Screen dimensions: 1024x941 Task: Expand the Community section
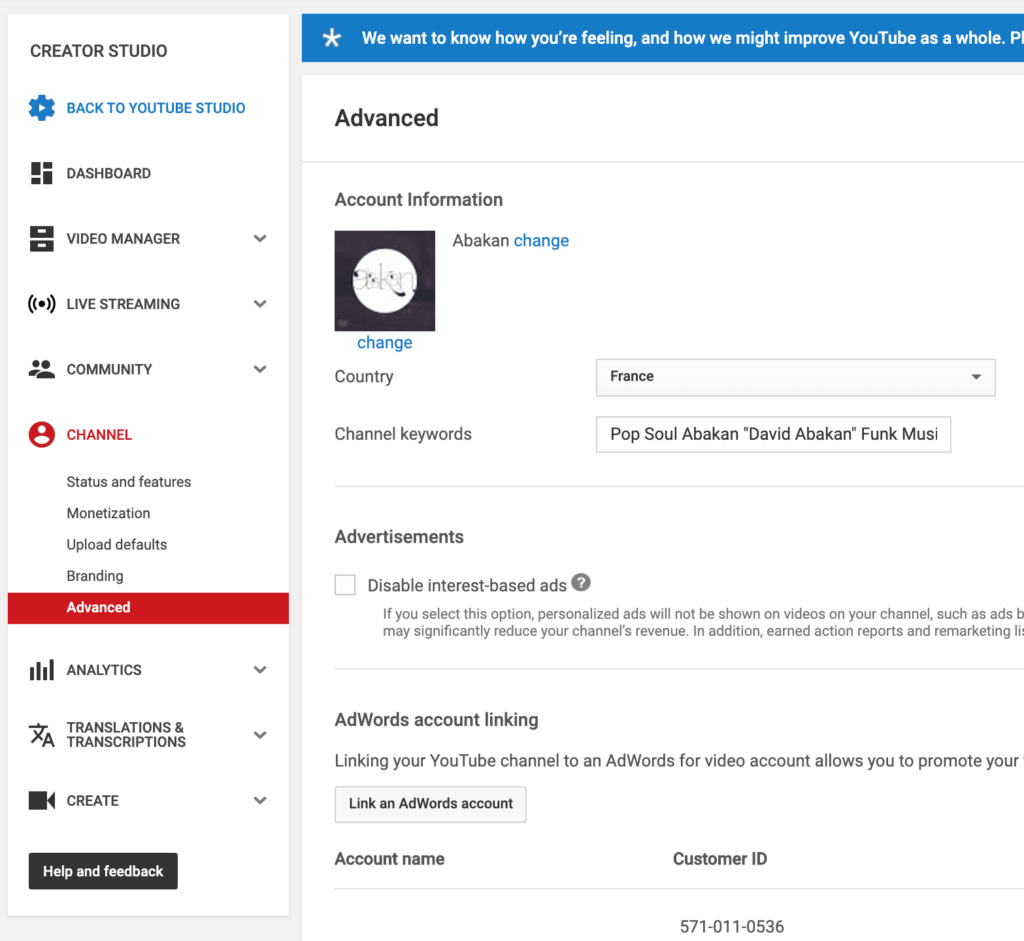click(260, 369)
